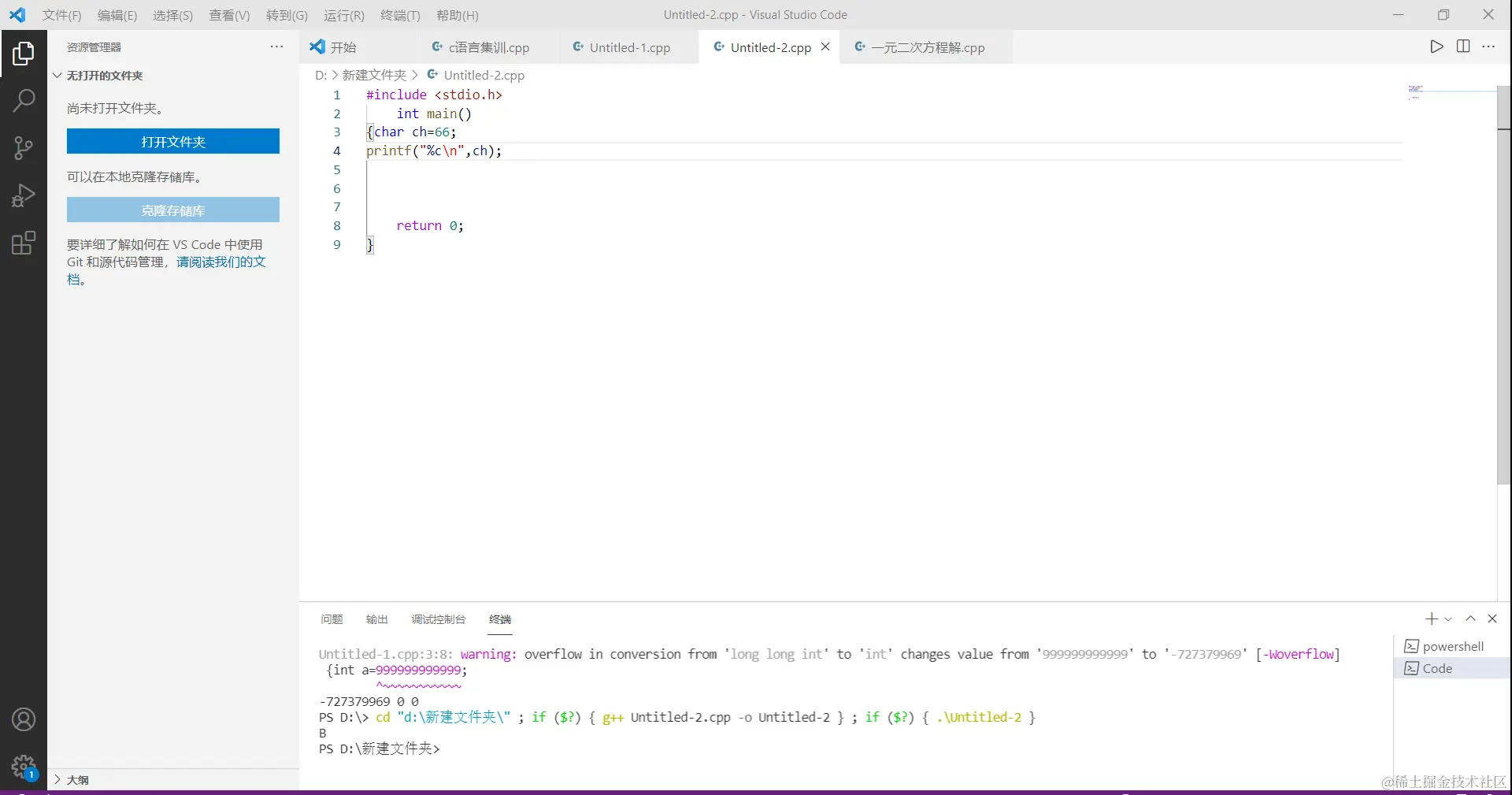Open the new terminal launch profile dropdown

coord(1447,619)
